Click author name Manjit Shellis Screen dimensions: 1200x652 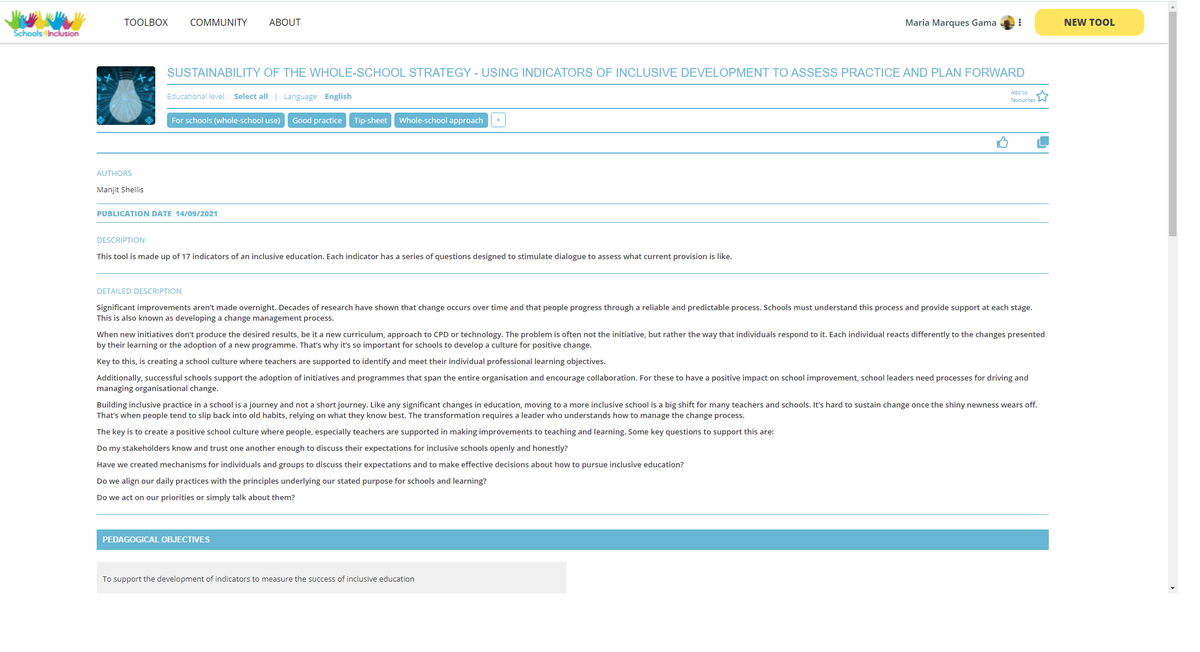click(120, 189)
